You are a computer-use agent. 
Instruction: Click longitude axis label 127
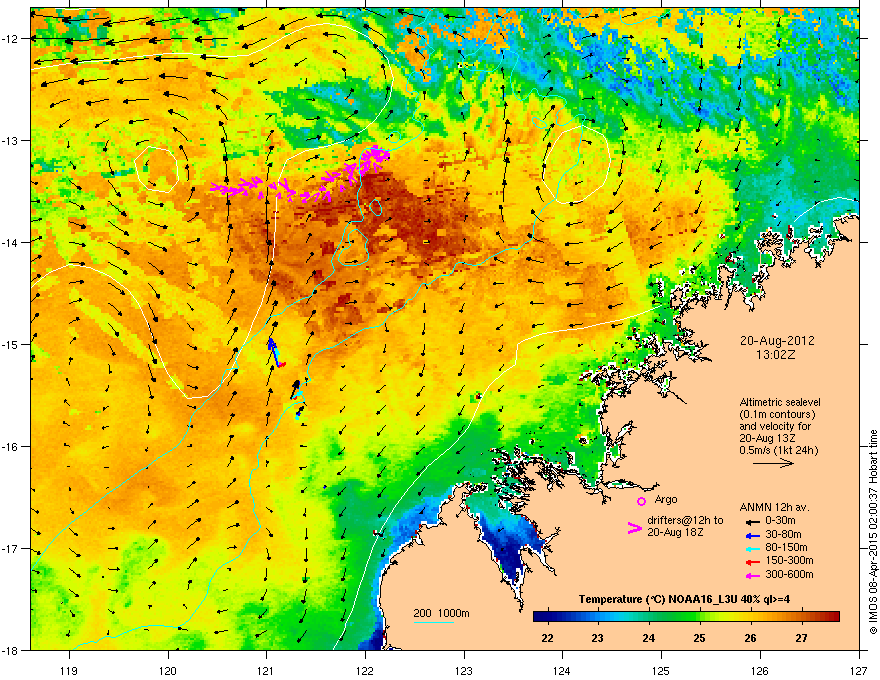tap(859, 670)
